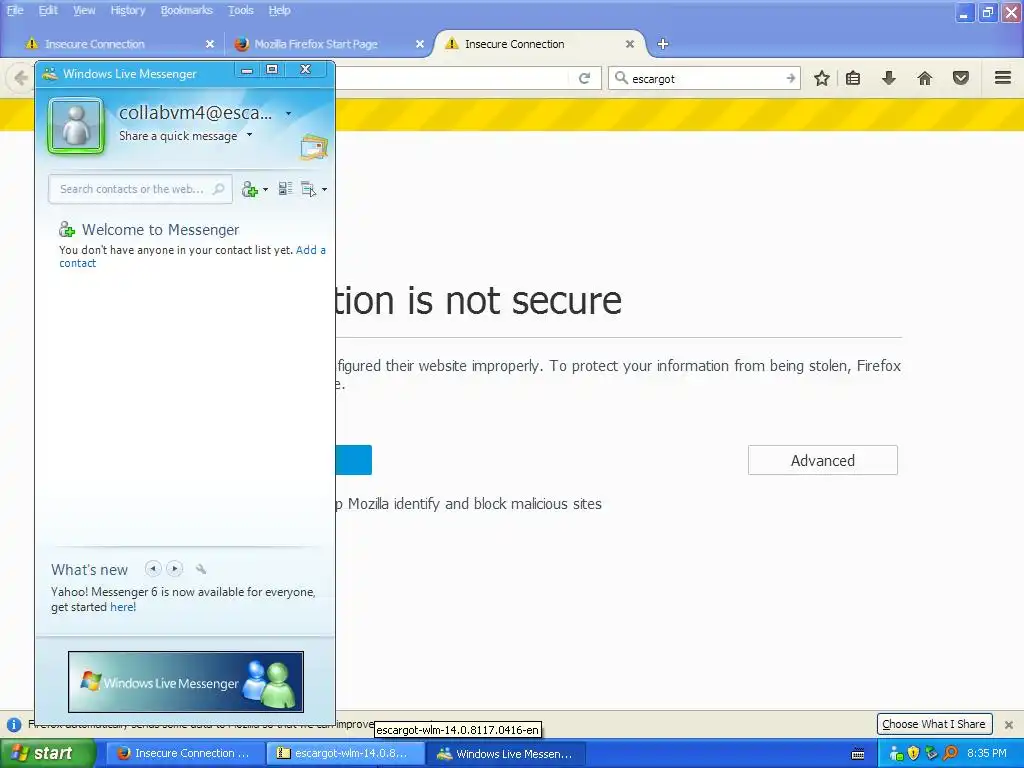
Task: Click the Firefox bookmark star icon
Action: [822, 78]
